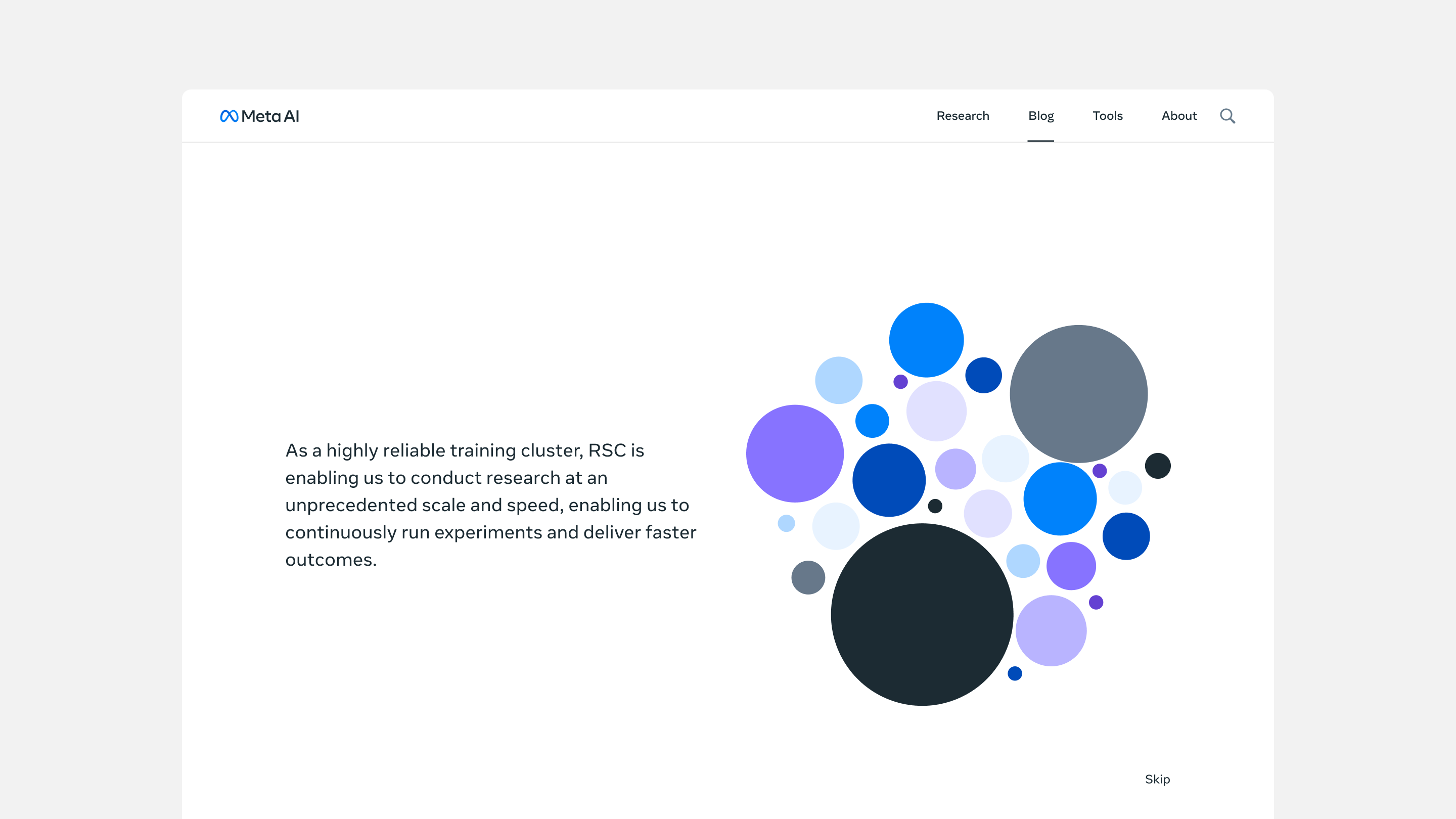1456x819 pixels.
Task: Click the largest dark navy circle
Action: click(922, 614)
